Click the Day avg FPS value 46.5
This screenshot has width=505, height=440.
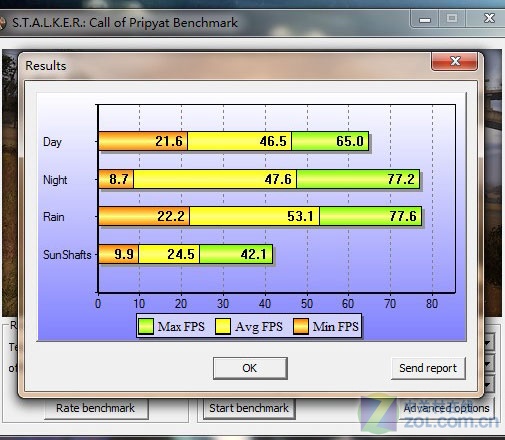(273, 141)
